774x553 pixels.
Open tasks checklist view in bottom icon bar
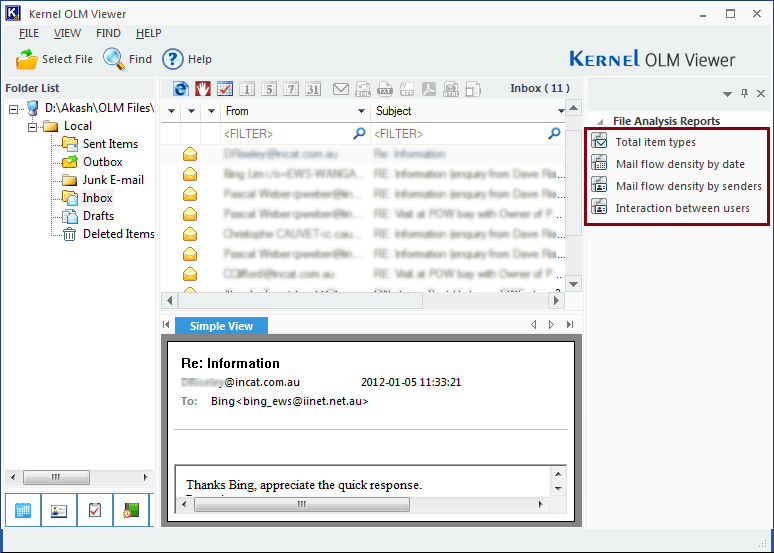[x=95, y=510]
